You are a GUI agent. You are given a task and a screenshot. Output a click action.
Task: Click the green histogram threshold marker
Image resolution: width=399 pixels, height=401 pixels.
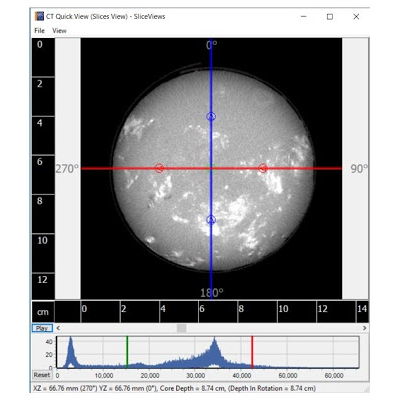[127, 352]
